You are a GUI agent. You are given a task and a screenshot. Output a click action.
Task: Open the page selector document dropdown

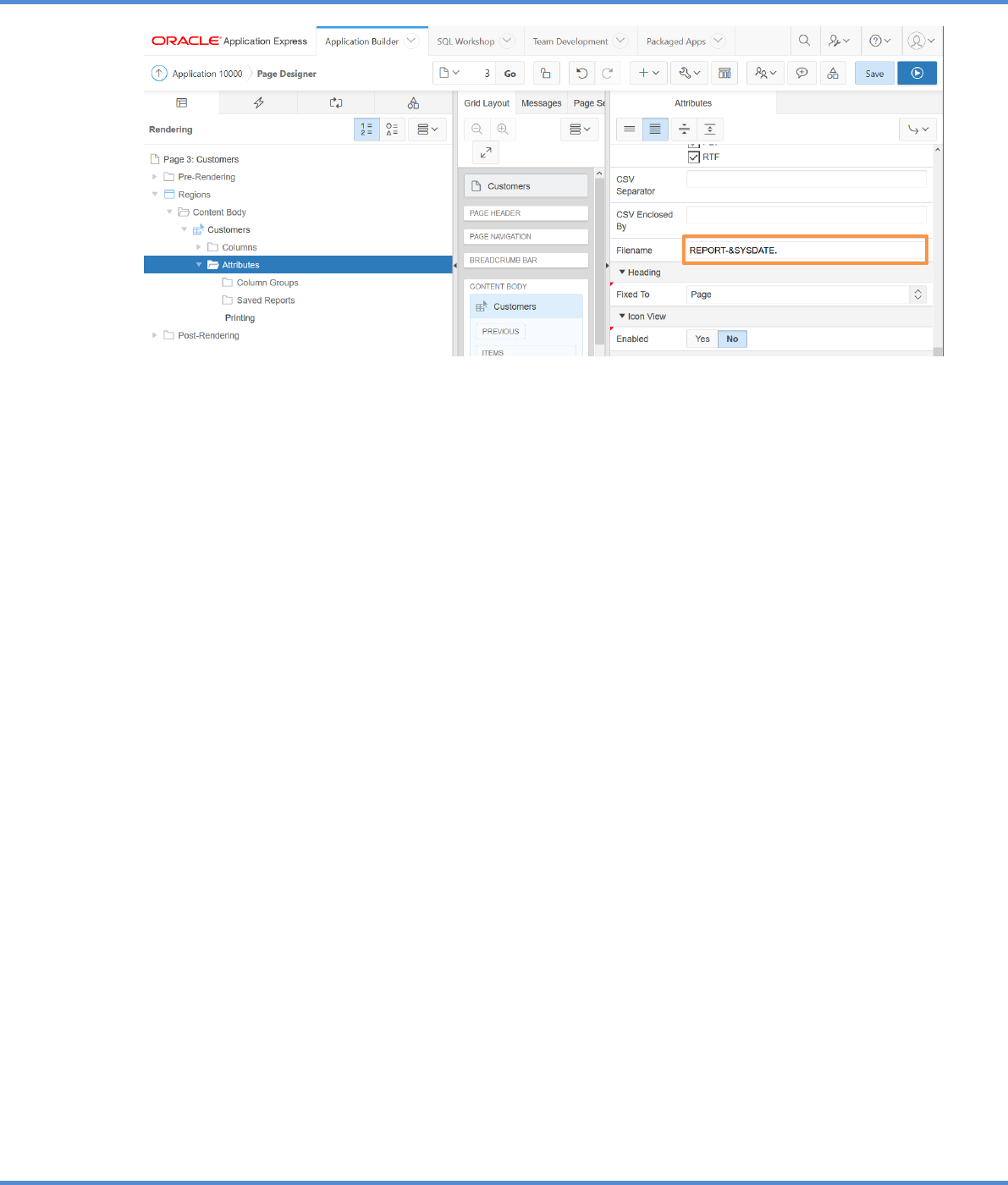pyautogui.click(x=449, y=74)
